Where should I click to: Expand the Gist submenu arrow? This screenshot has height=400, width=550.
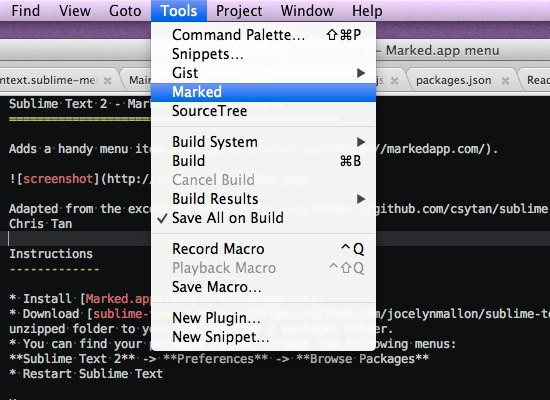tap(361, 73)
